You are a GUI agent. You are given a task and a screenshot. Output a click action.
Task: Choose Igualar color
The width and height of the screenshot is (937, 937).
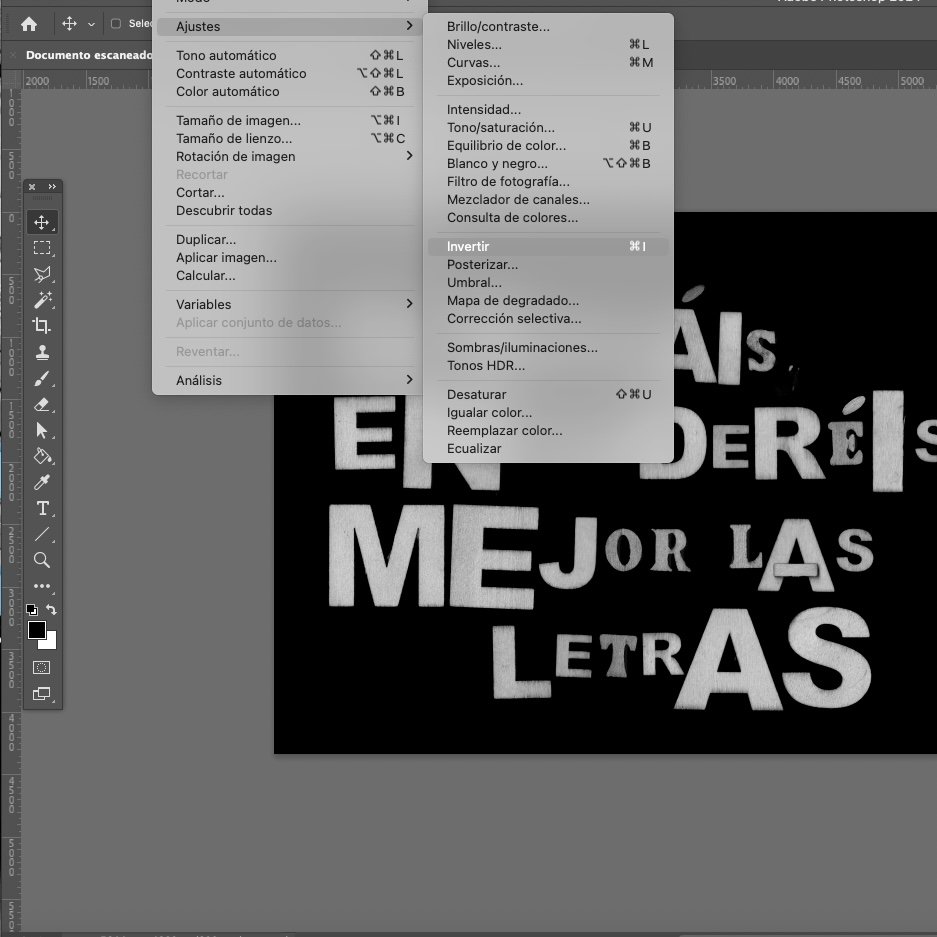(x=548, y=412)
